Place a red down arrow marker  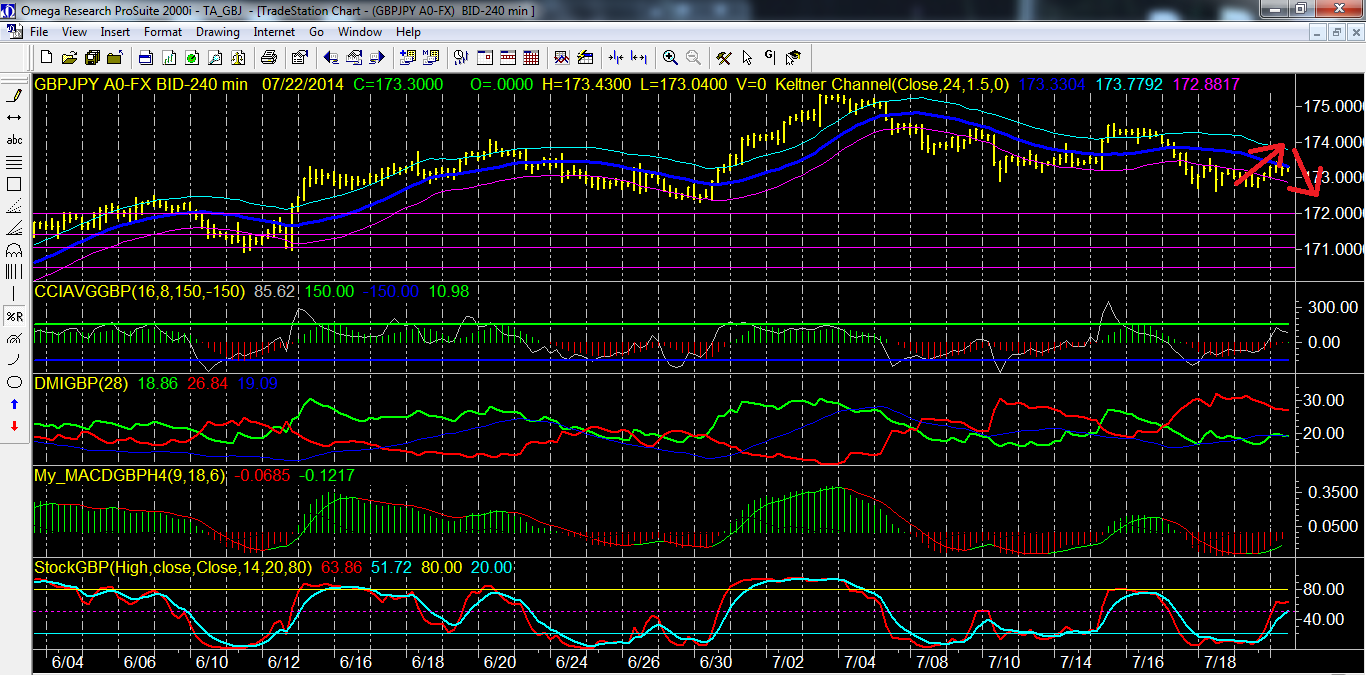pos(14,426)
